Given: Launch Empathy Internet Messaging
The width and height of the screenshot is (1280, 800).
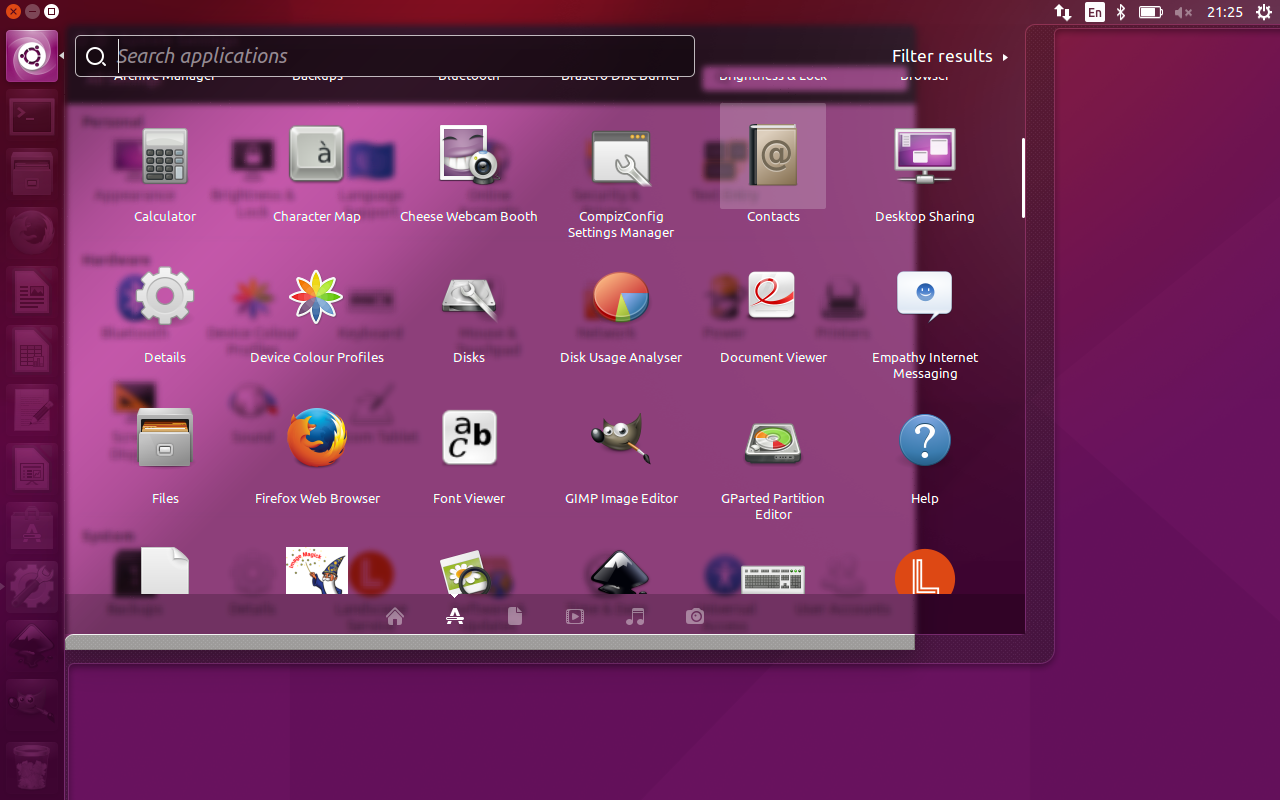Looking at the screenshot, I should (925, 296).
